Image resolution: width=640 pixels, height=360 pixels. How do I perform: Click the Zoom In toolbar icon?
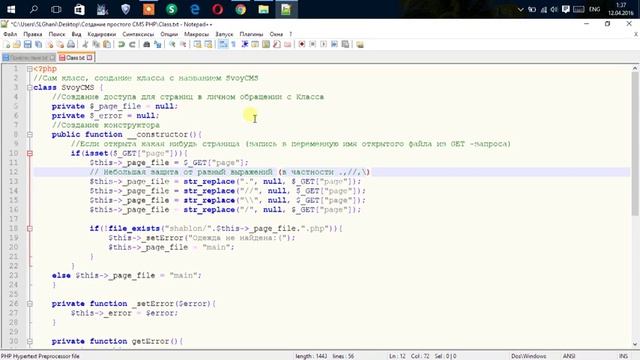(x=172, y=44)
